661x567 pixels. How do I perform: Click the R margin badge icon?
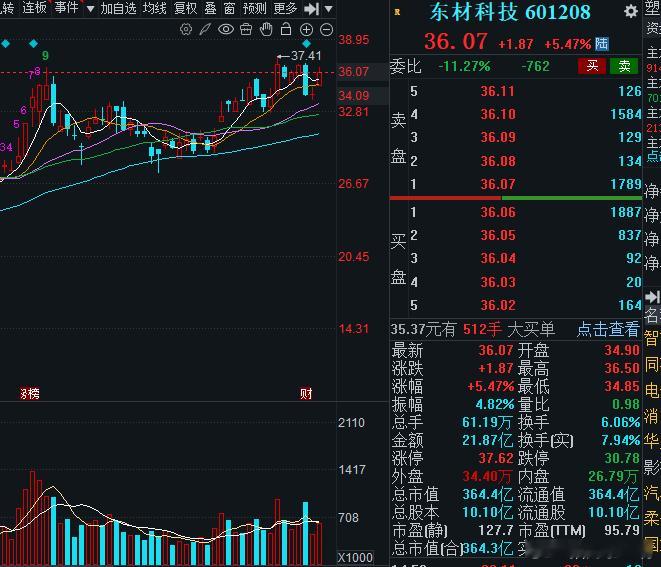point(397,12)
